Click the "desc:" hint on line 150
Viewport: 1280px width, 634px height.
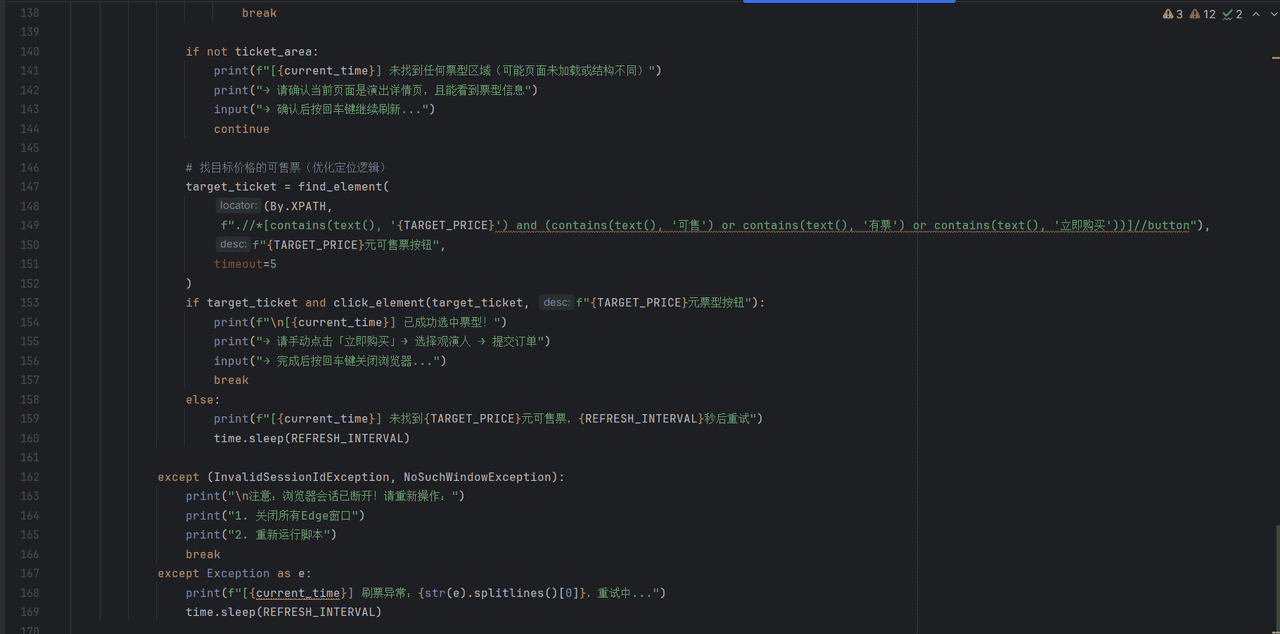(x=232, y=245)
